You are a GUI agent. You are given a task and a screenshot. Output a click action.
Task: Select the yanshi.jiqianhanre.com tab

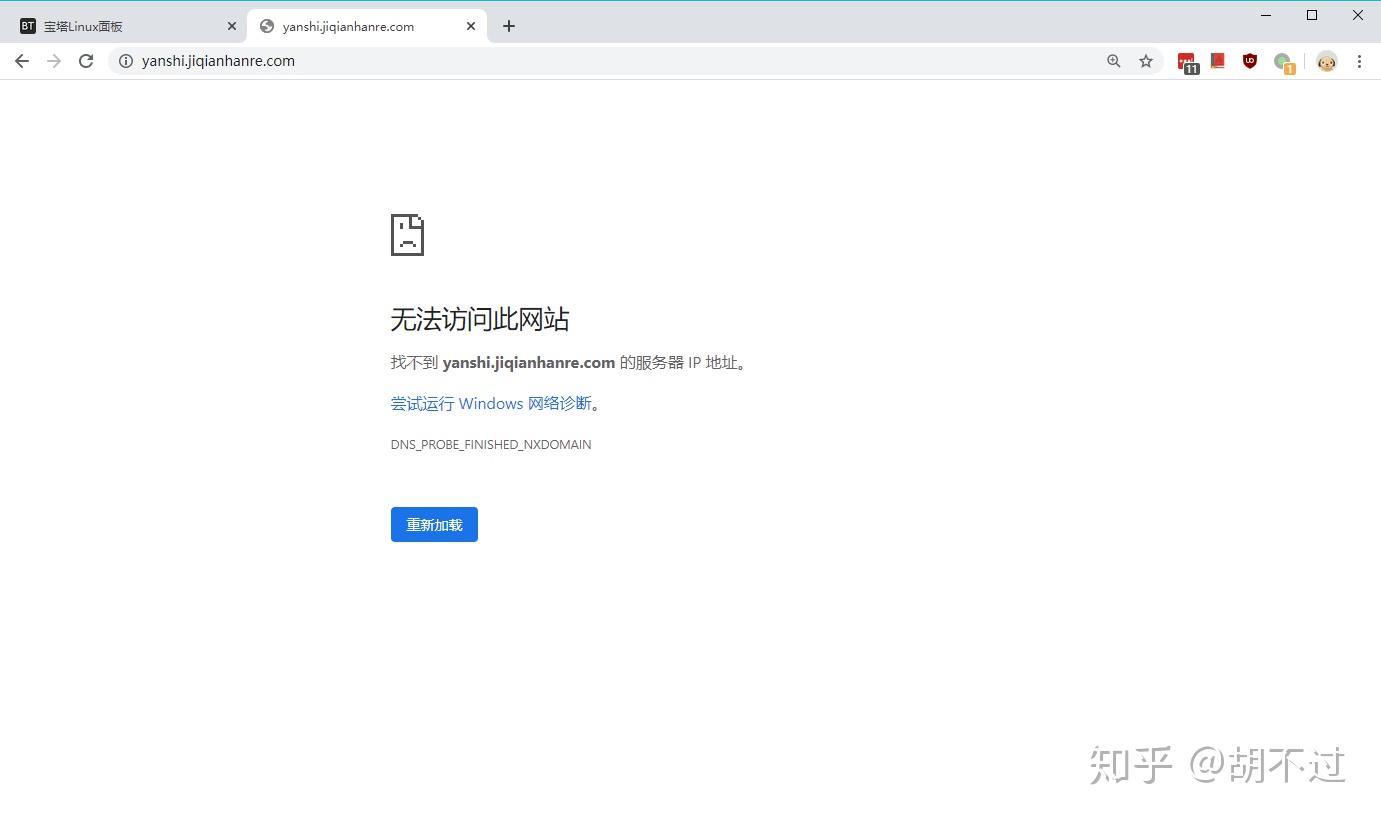(367, 26)
